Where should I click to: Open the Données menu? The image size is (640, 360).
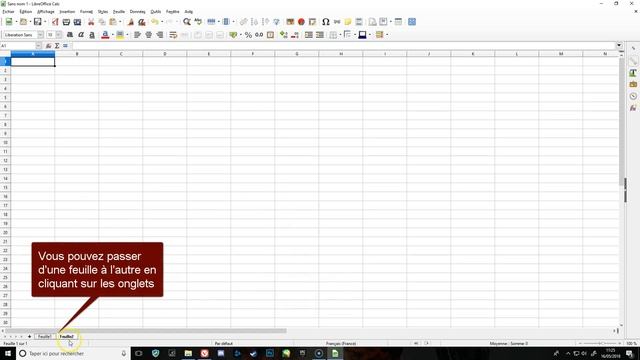point(138,11)
